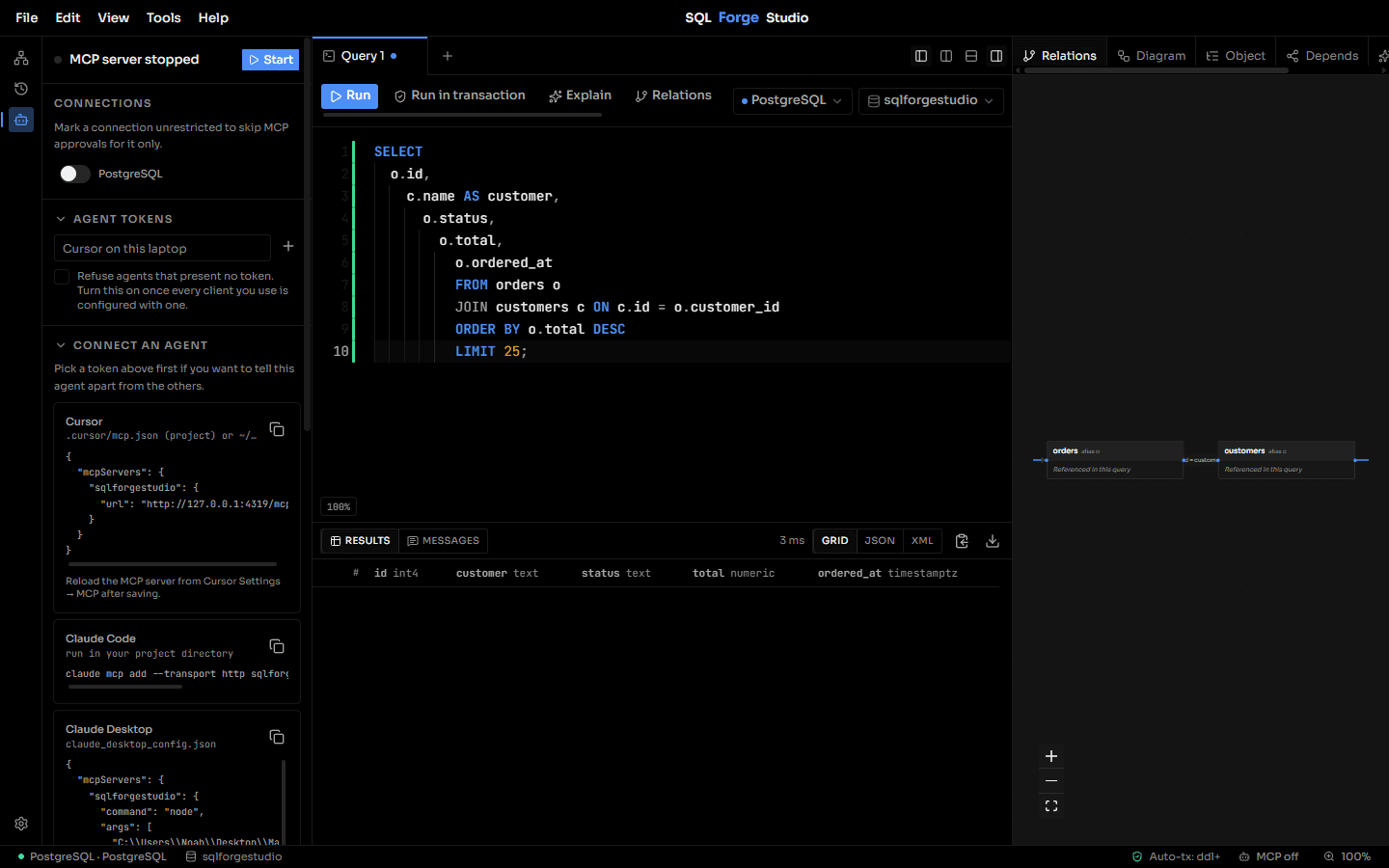Click Relations toolbar button

673,95
